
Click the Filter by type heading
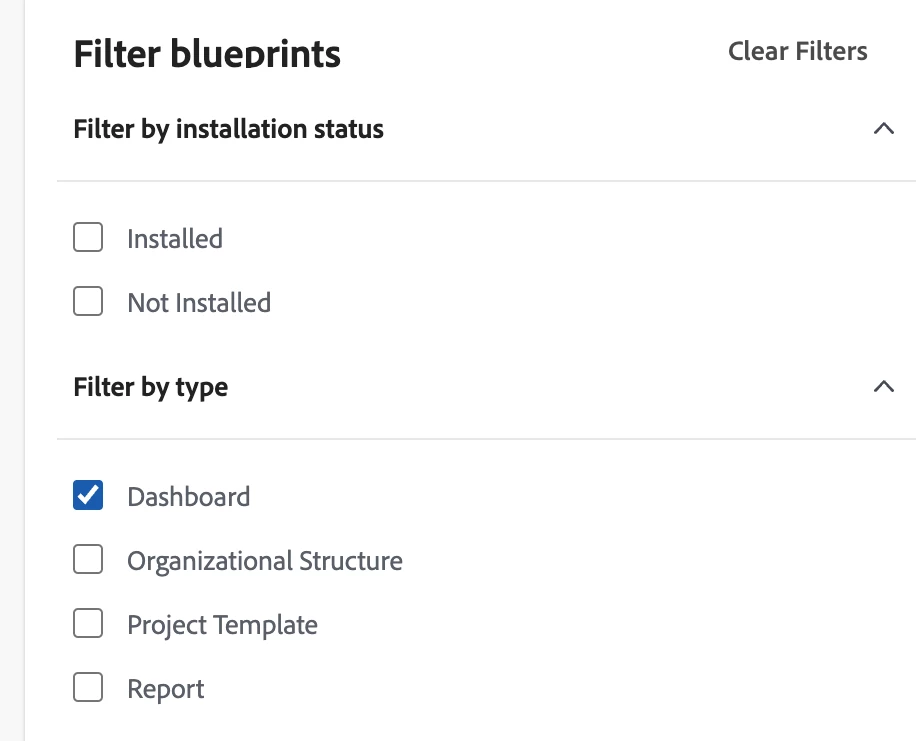coord(150,387)
